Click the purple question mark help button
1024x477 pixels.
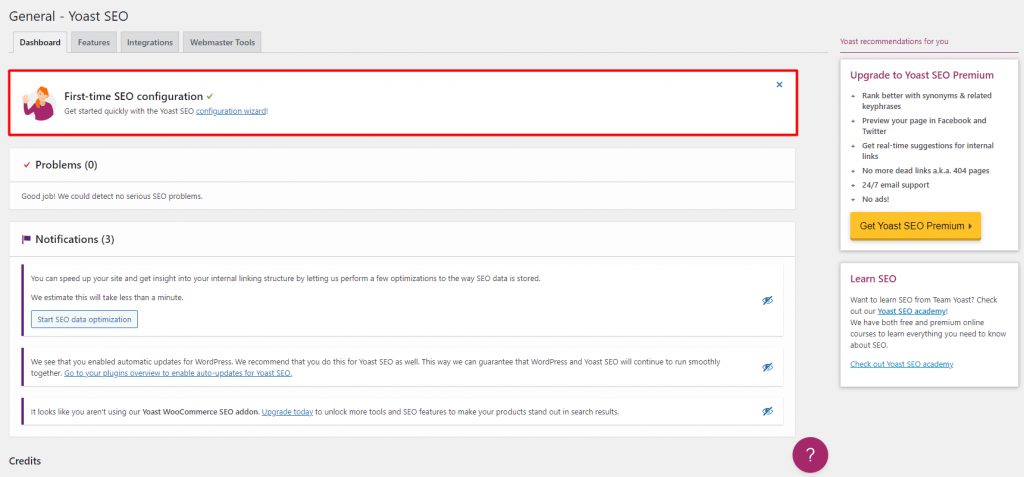[810, 455]
